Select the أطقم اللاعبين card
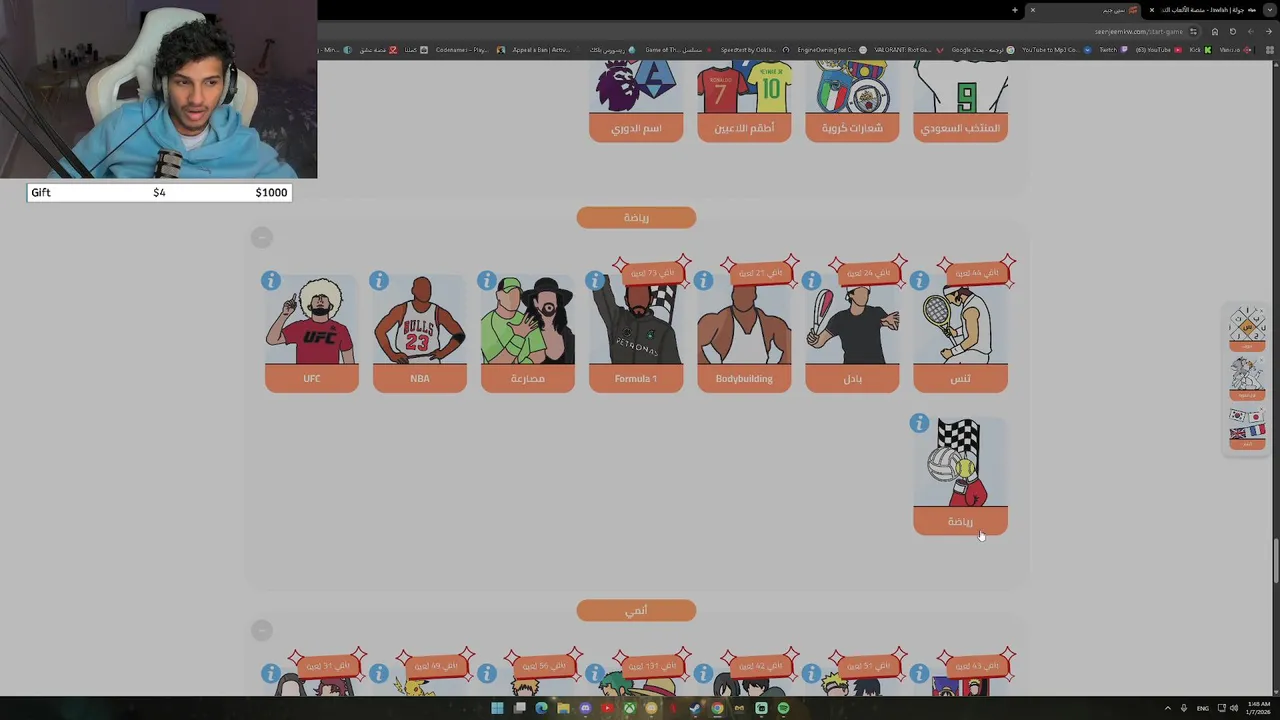 click(x=744, y=101)
